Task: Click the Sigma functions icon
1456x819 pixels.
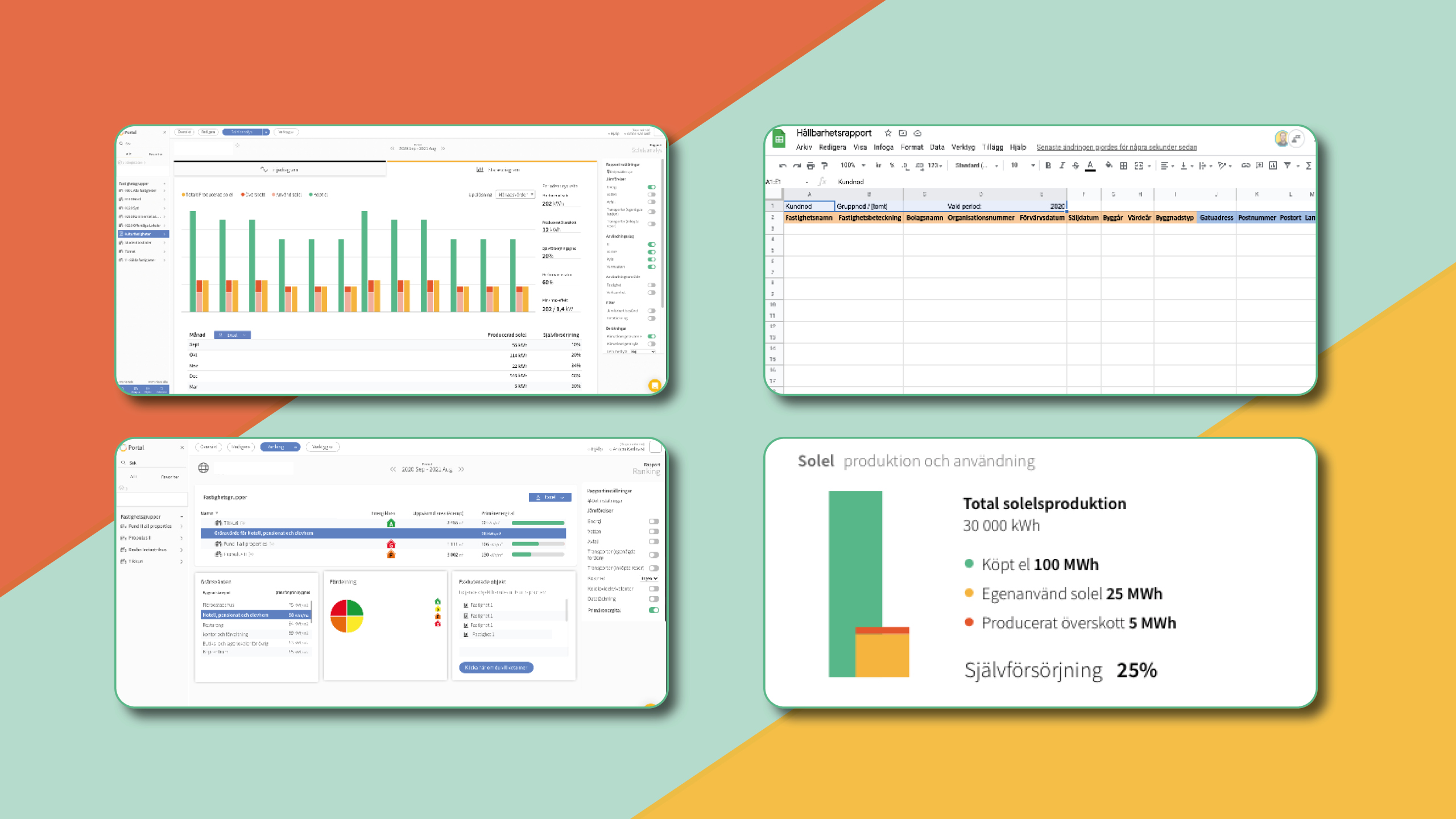Action: tap(1309, 166)
